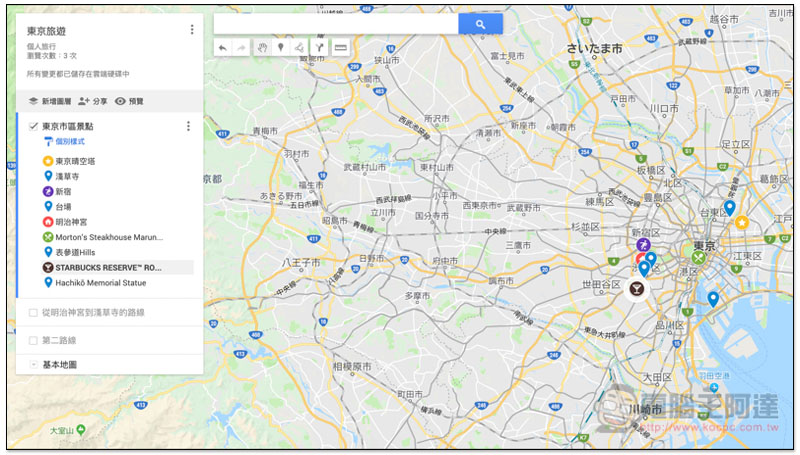Select Hachikō Memorial Statue list item
This screenshot has height=455, width=800.
[101, 283]
